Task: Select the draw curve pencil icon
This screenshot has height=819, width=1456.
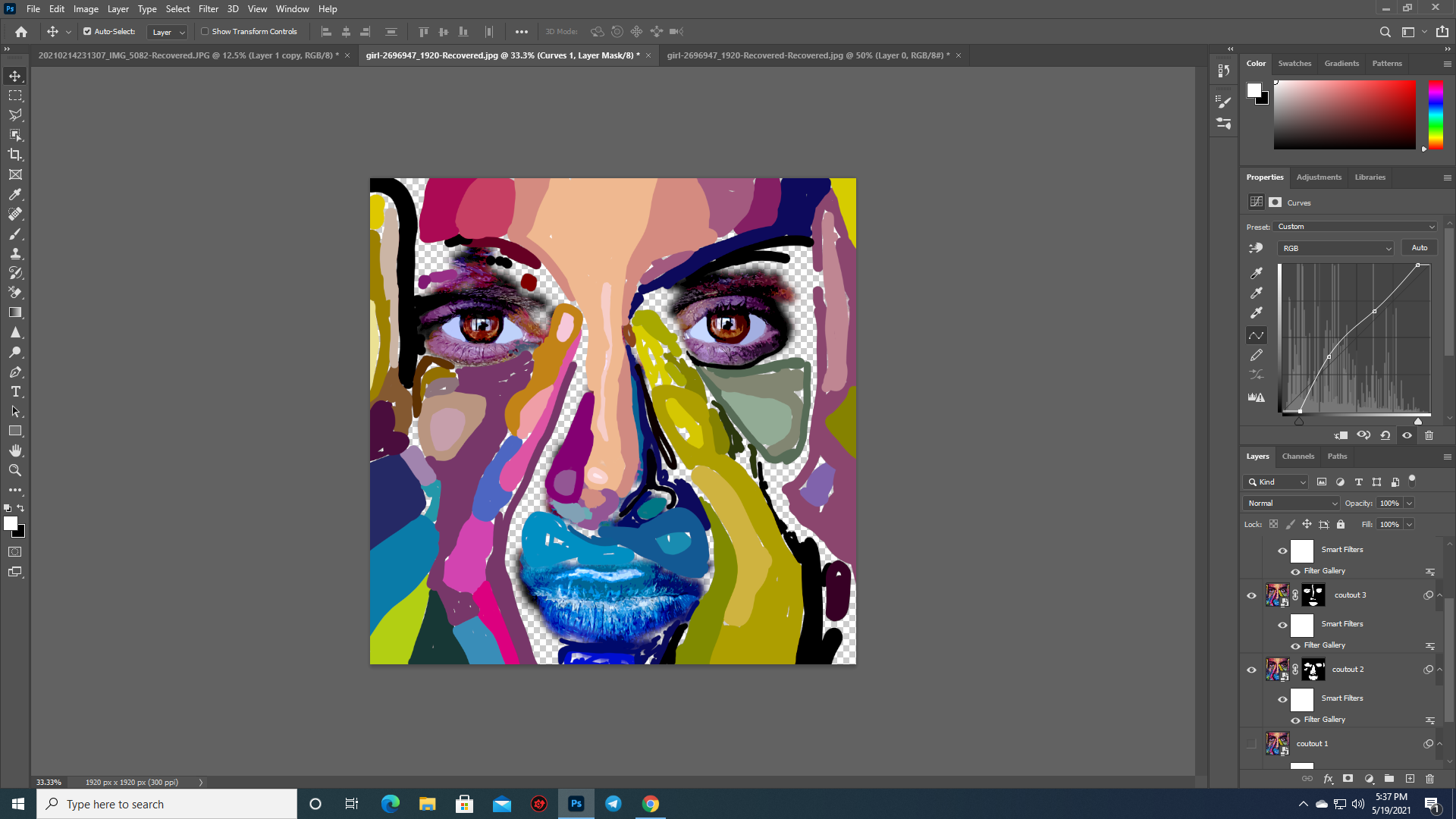Action: pos(1257,355)
